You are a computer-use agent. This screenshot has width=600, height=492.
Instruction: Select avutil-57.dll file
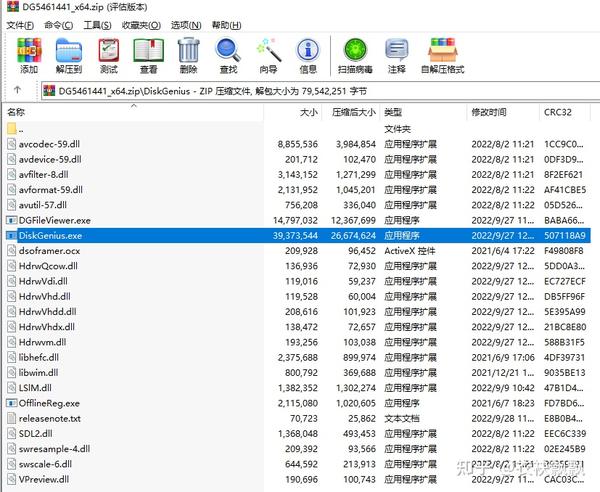(42, 205)
